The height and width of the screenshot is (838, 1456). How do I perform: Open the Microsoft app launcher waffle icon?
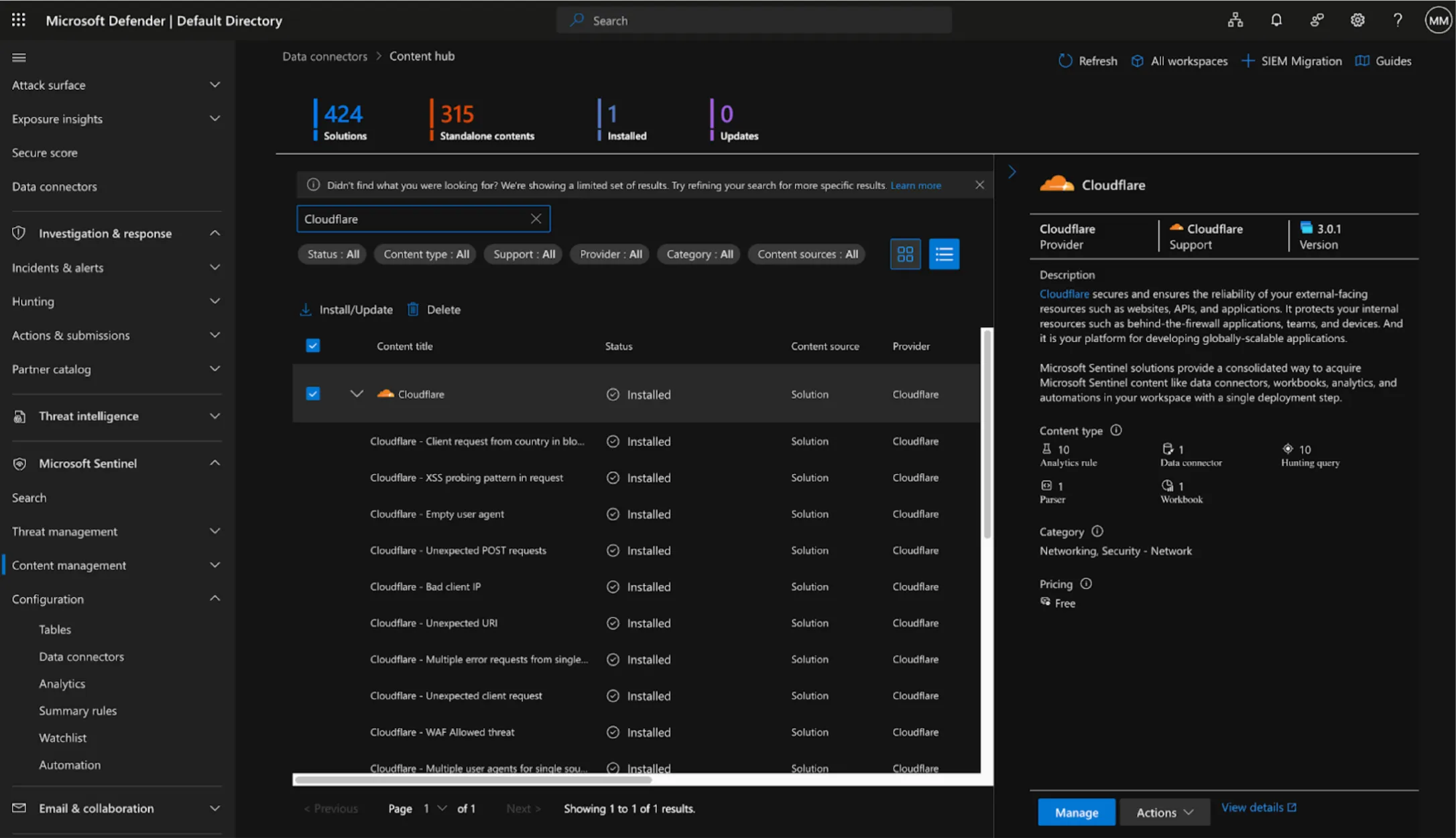pyautogui.click(x=18, y=19)
